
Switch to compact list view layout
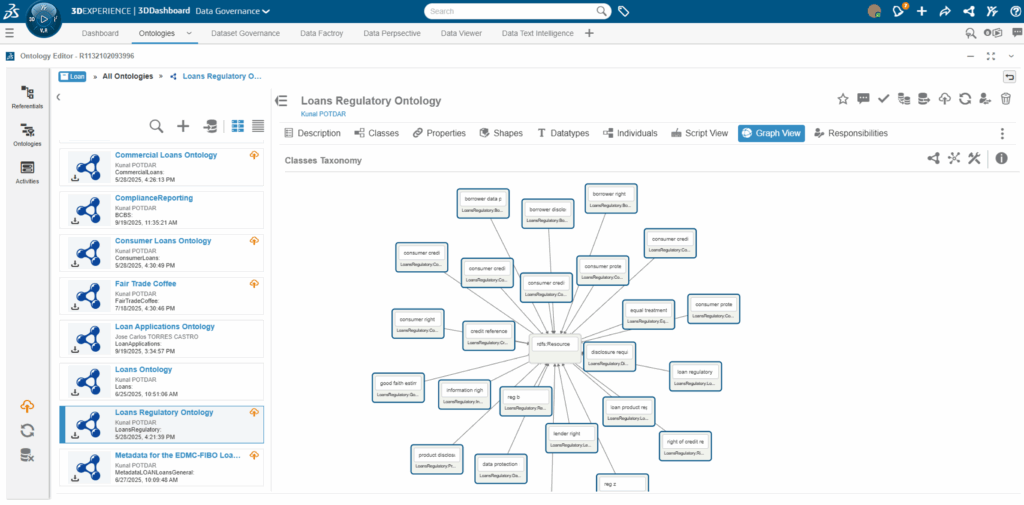(x=258, y=126)
